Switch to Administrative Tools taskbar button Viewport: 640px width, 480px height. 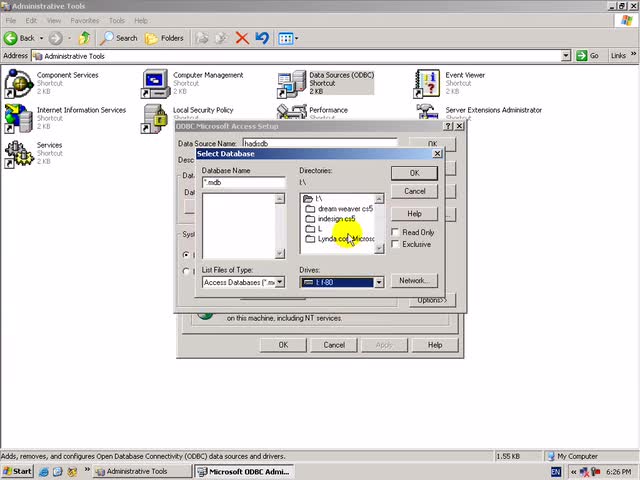tap(142, 471)
